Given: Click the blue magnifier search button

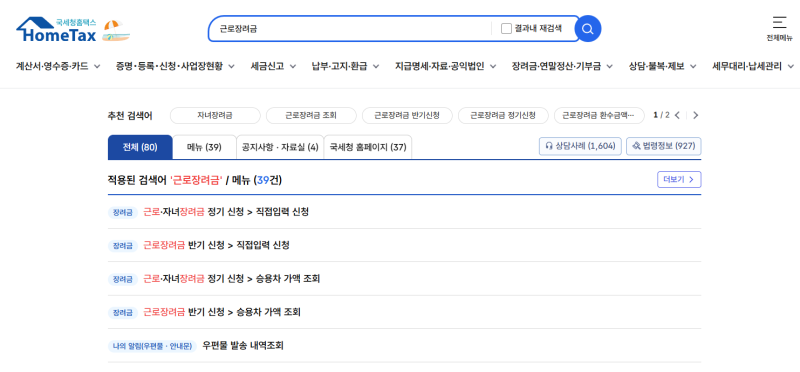Looking at the screenshot, I should [x=588, y=29].
